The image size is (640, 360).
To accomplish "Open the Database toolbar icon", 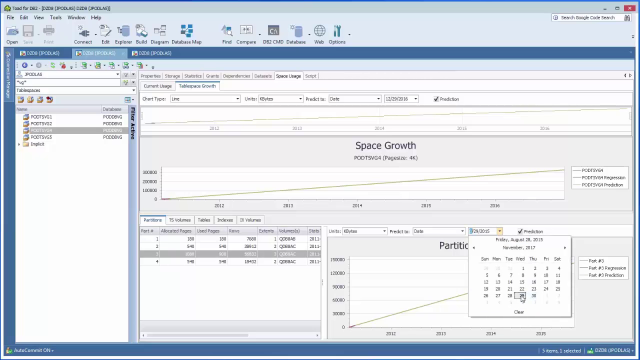I will pyautogui.click(x=296, y=35).
